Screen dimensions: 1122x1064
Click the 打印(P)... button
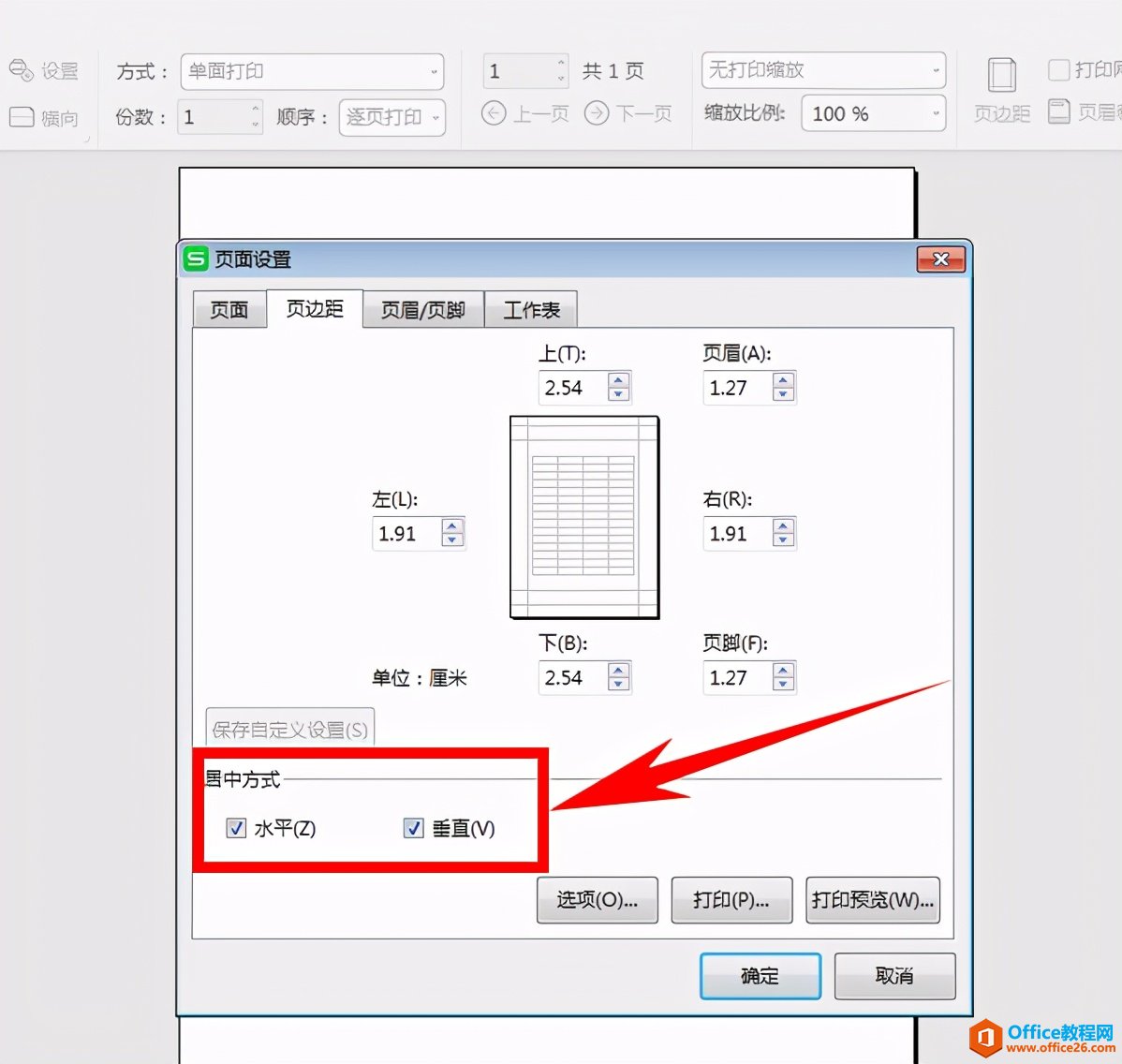(731, 899)
